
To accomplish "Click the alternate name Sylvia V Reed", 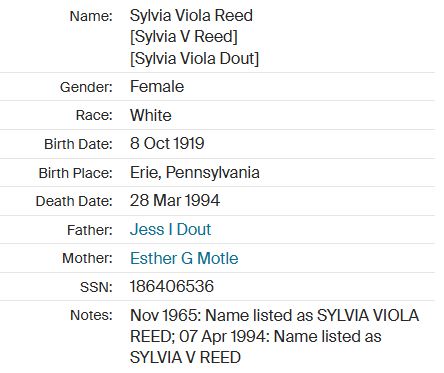I will [x=184, y=36].
